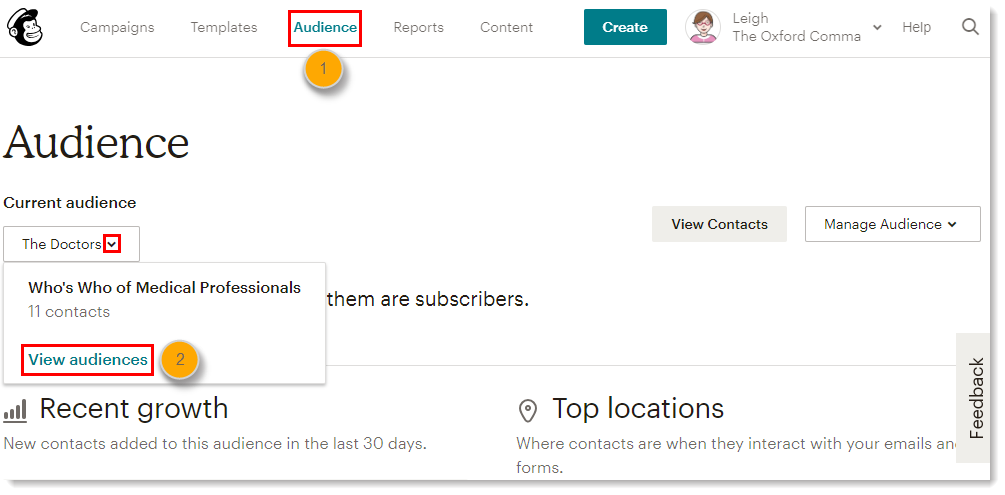Click the Mailchimp monkey logo

coord(24,28)
